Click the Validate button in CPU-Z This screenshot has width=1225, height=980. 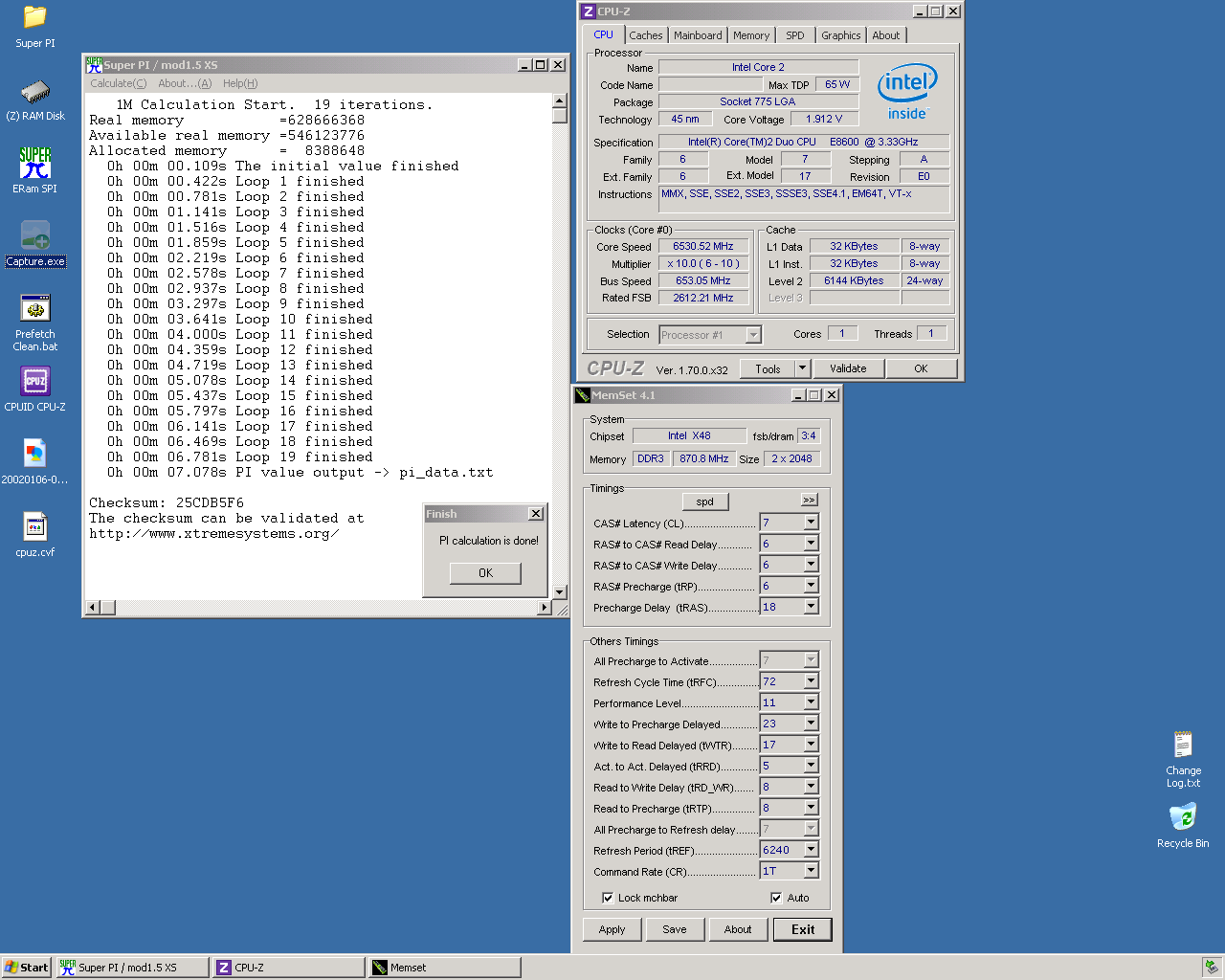[x=848, y=368]
